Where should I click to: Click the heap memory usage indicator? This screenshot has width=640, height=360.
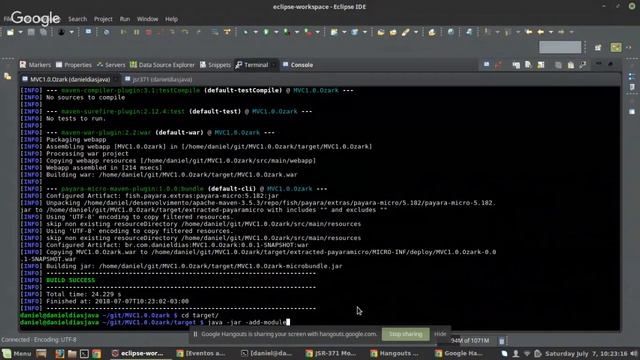pyautogui.click(x=470, y=341)
